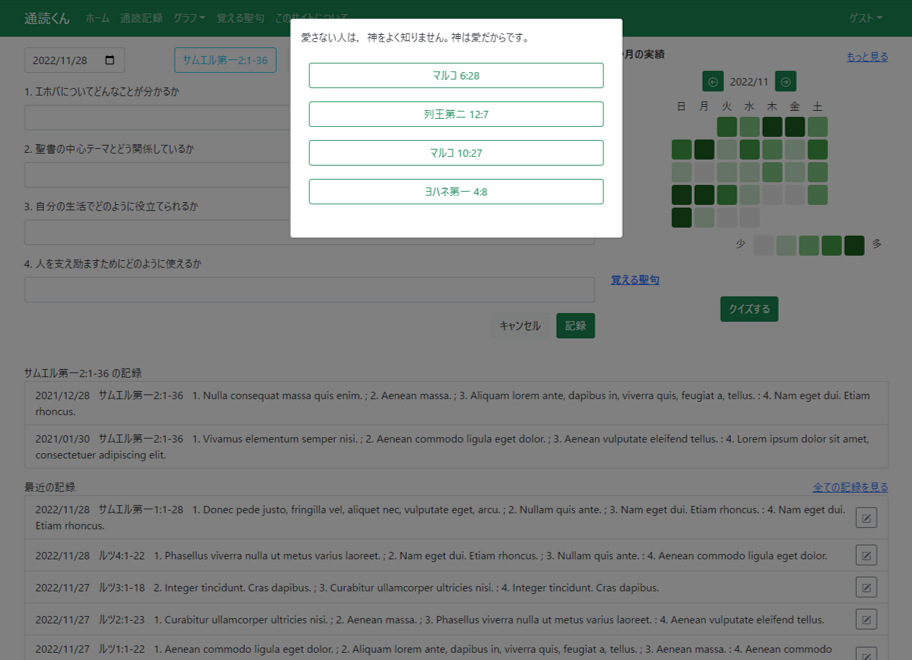Edit the ルツ3:1-18 record
The height and width of the screenshot is (660, 912).
click(x=866, y=588)
